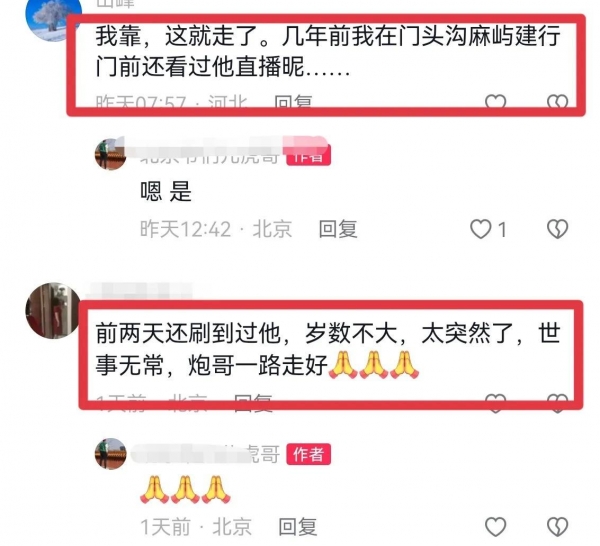The width and height of the screenshot is (600, 546).
Task: Like the author's 嗯 是 reply
Action: tap(481, 229)
